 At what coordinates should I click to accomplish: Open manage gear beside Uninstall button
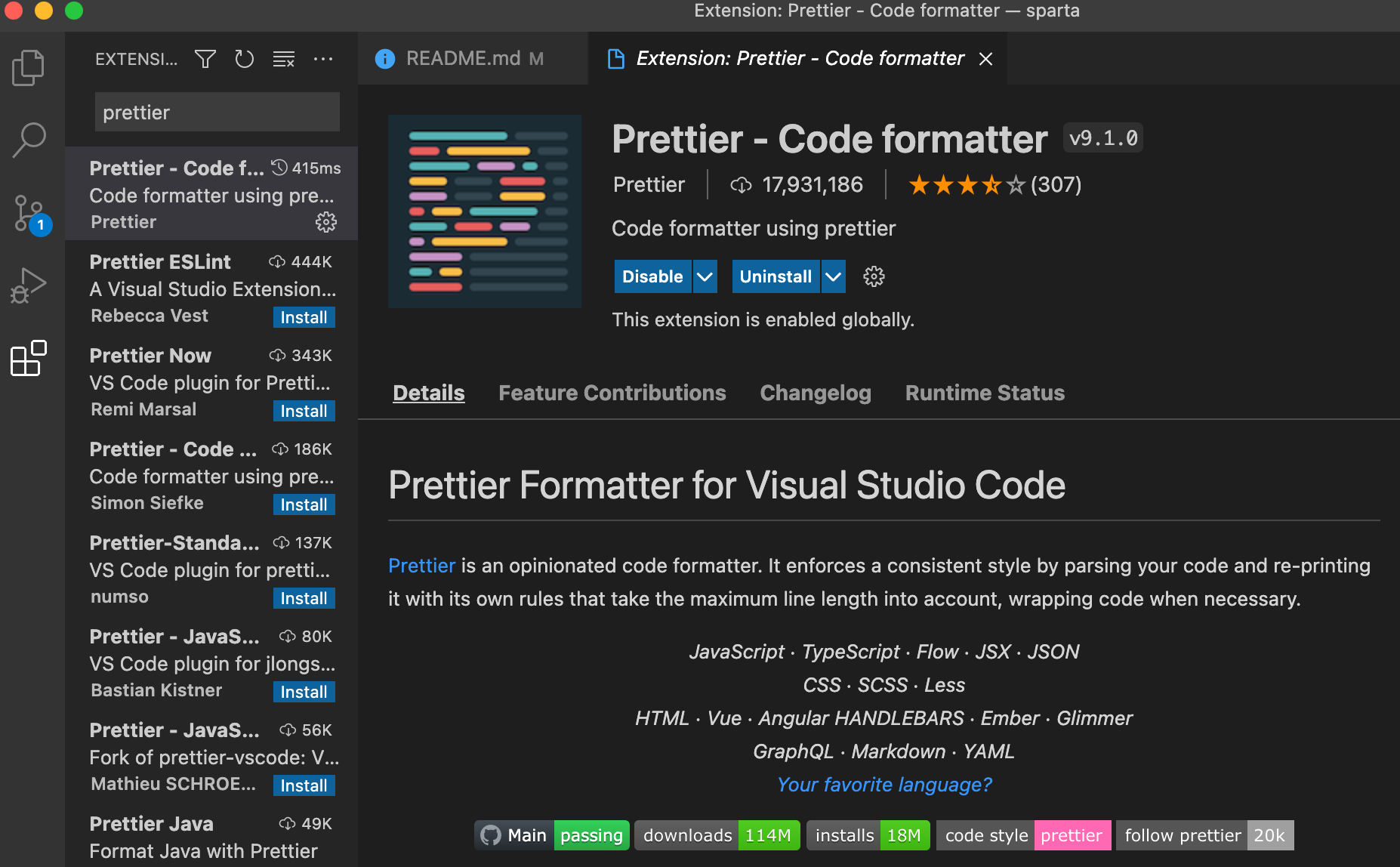click(x=874, y=276)
